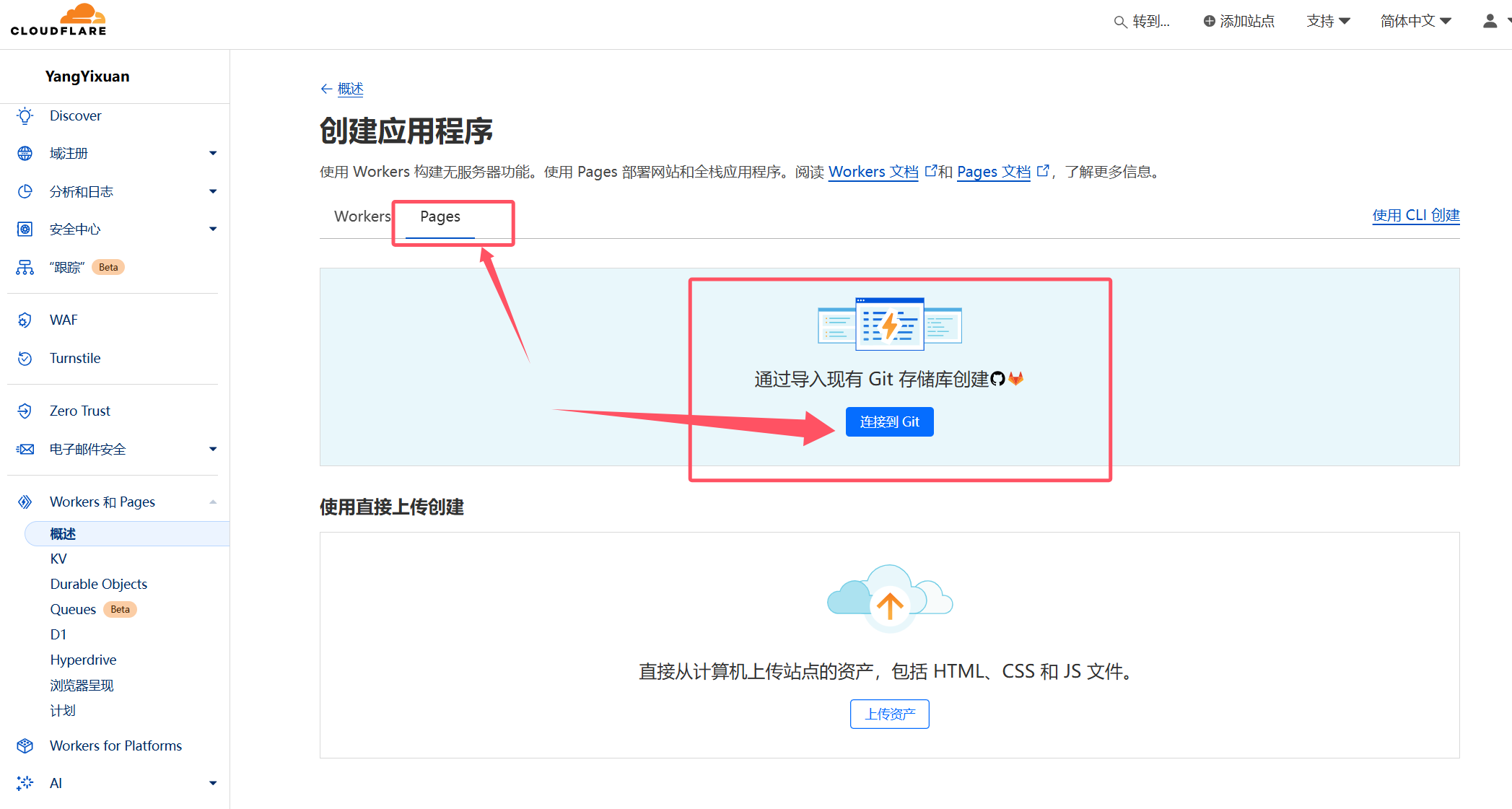
Task: Click the Git import illustration
Action: [890, 323]
